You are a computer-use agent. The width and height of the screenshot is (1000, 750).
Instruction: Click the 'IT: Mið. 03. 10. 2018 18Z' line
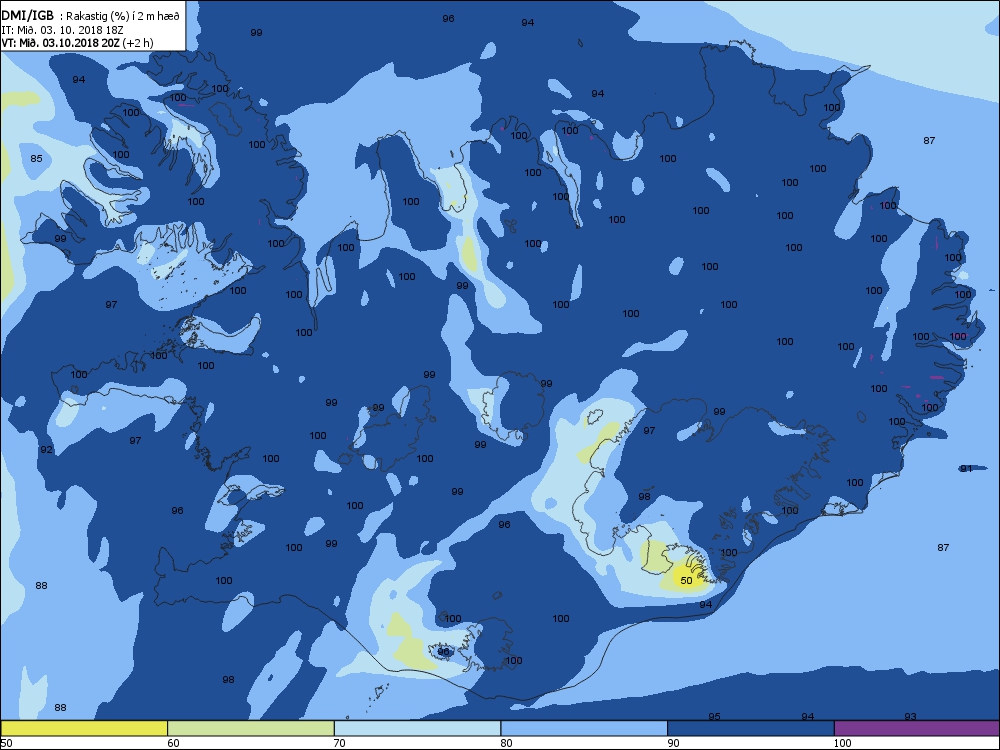pos(62,30)
